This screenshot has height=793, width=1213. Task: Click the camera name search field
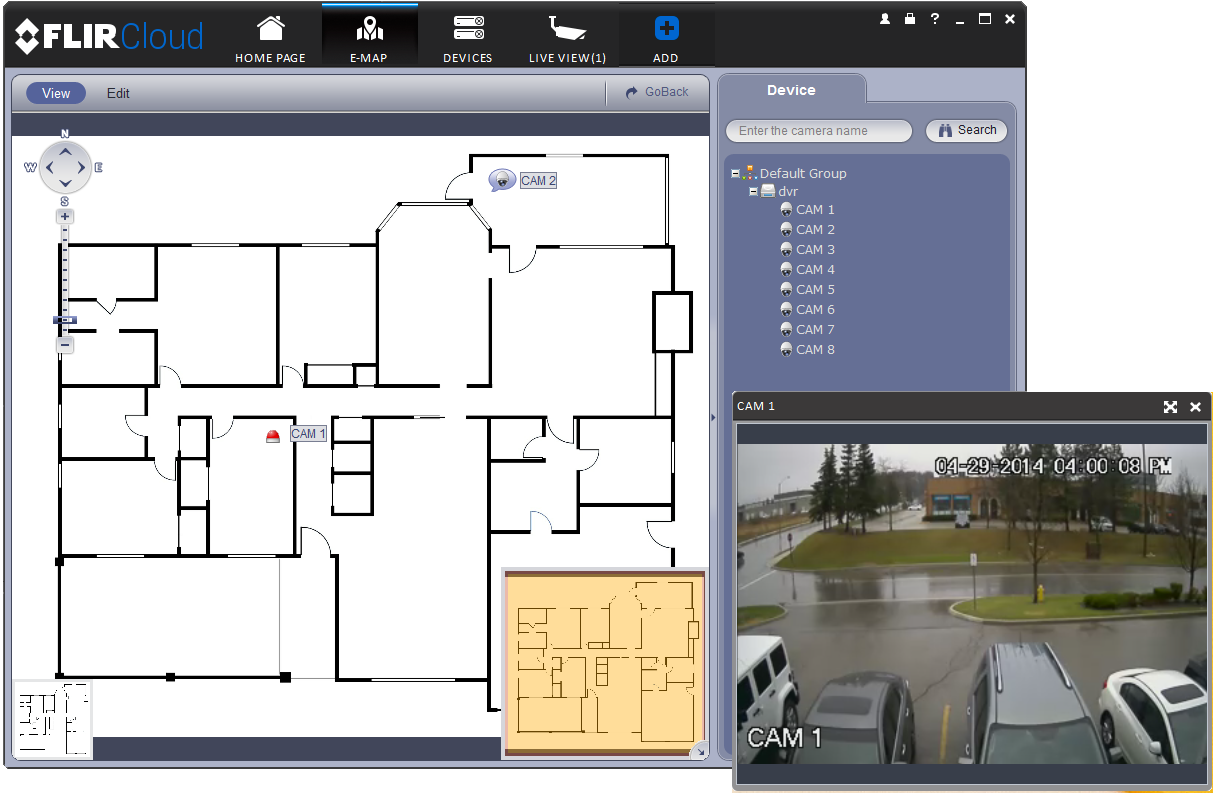819,131
